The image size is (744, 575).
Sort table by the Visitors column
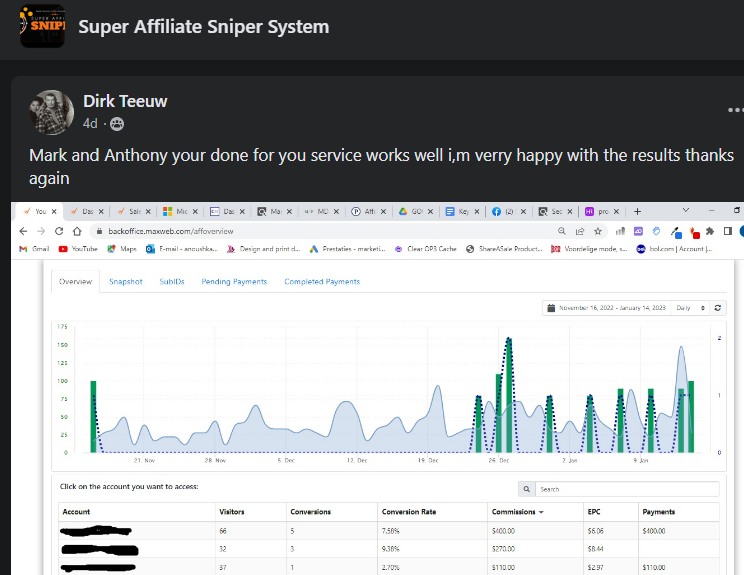tap(232, 512)
